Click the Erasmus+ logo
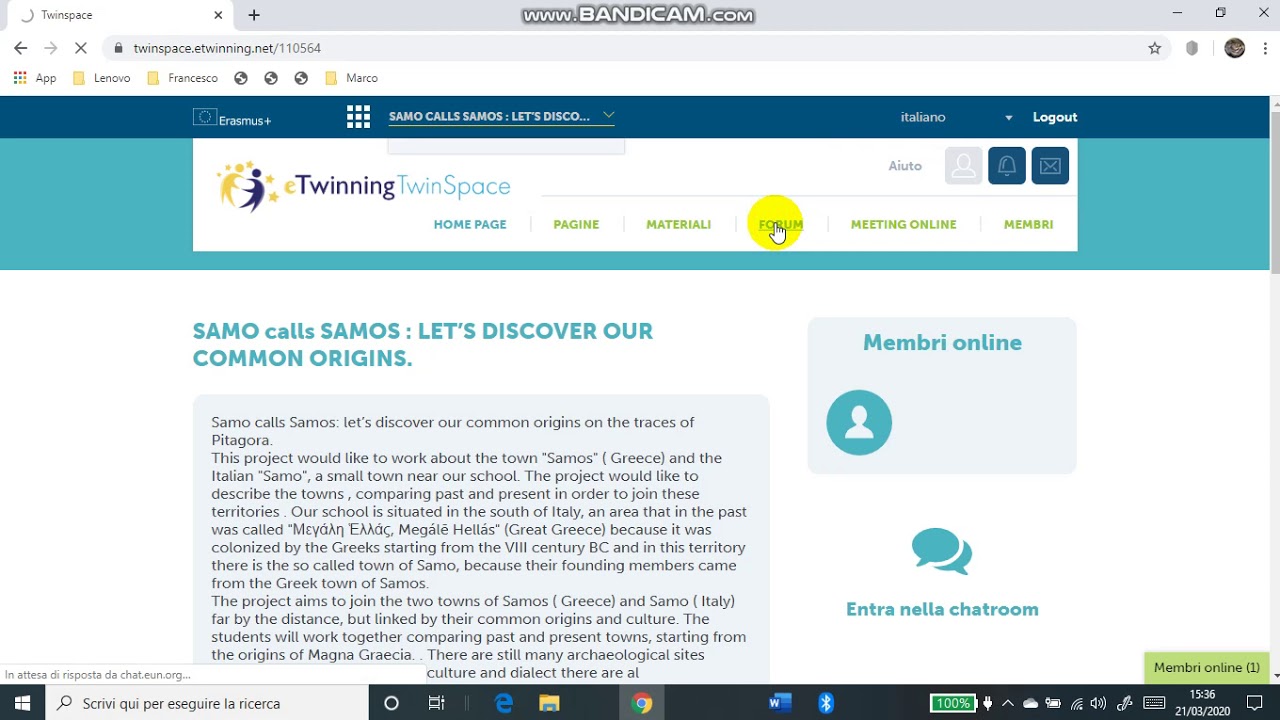This screenshot has height=720, width=1280. coord(232,118)
